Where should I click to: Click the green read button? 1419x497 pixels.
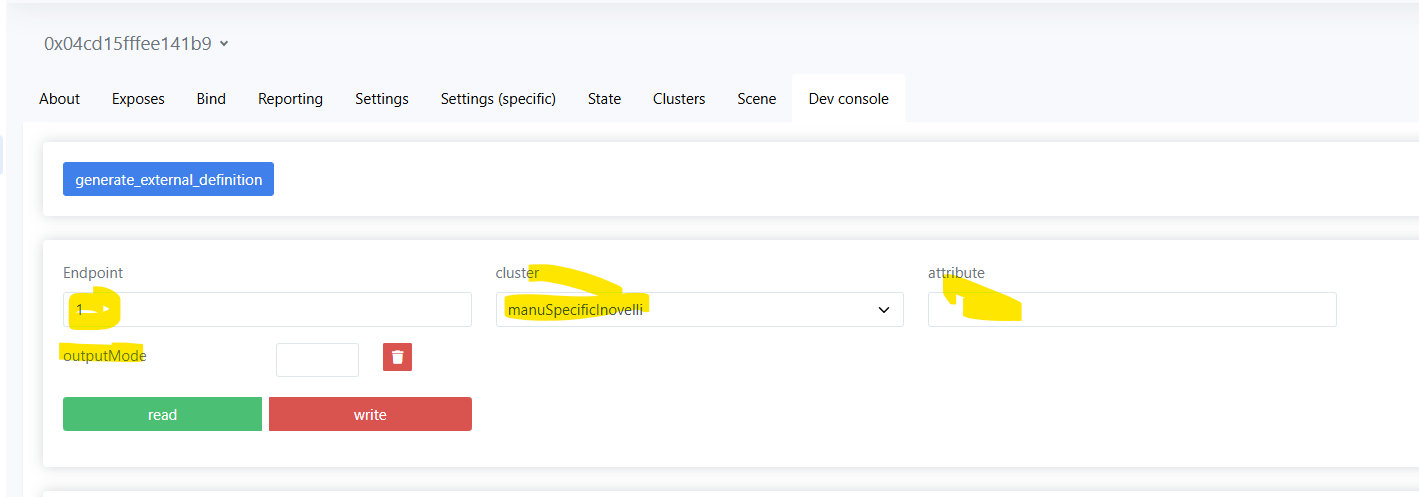162,414
